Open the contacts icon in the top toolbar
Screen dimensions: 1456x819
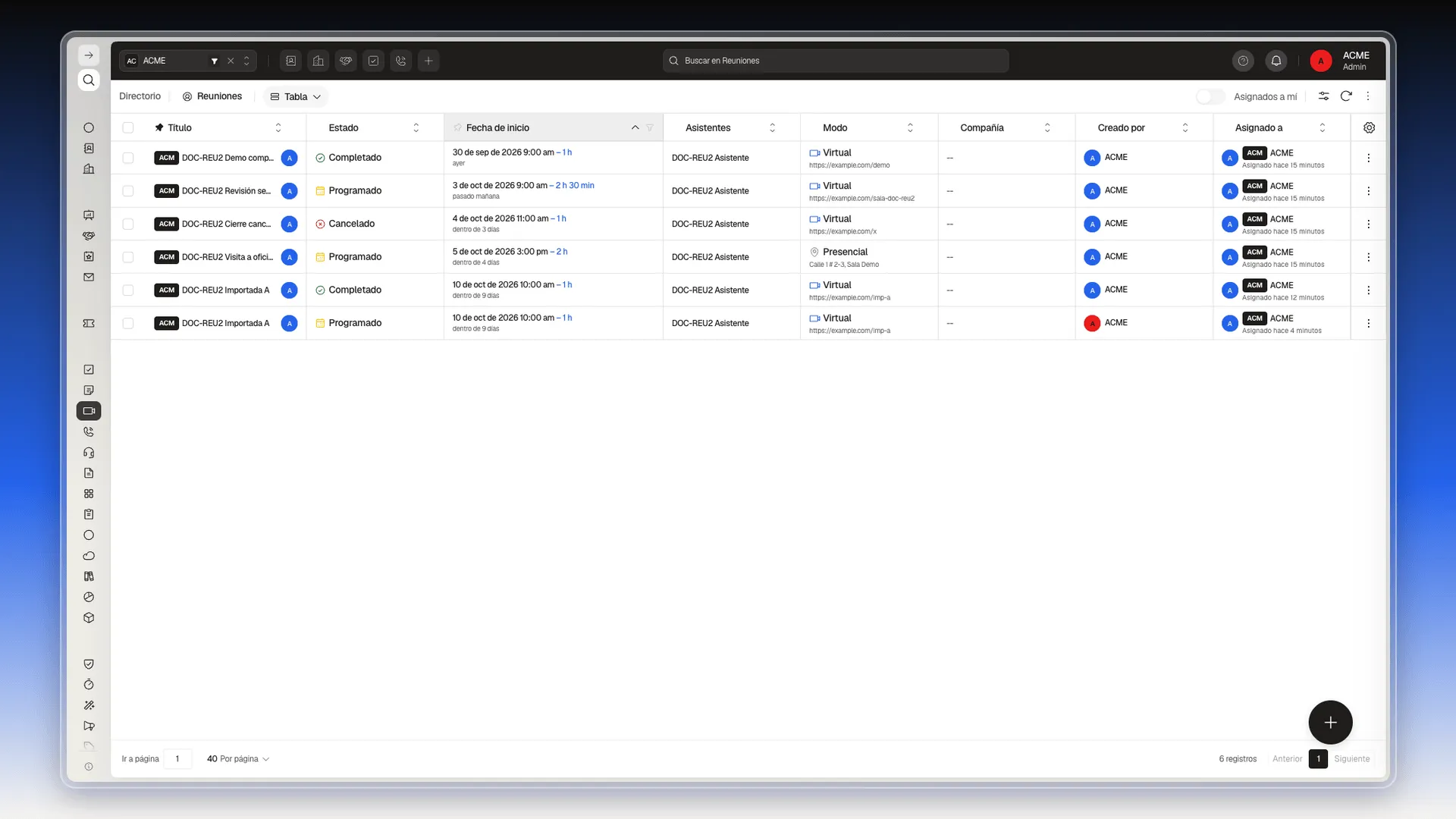(x=291, y=61)
